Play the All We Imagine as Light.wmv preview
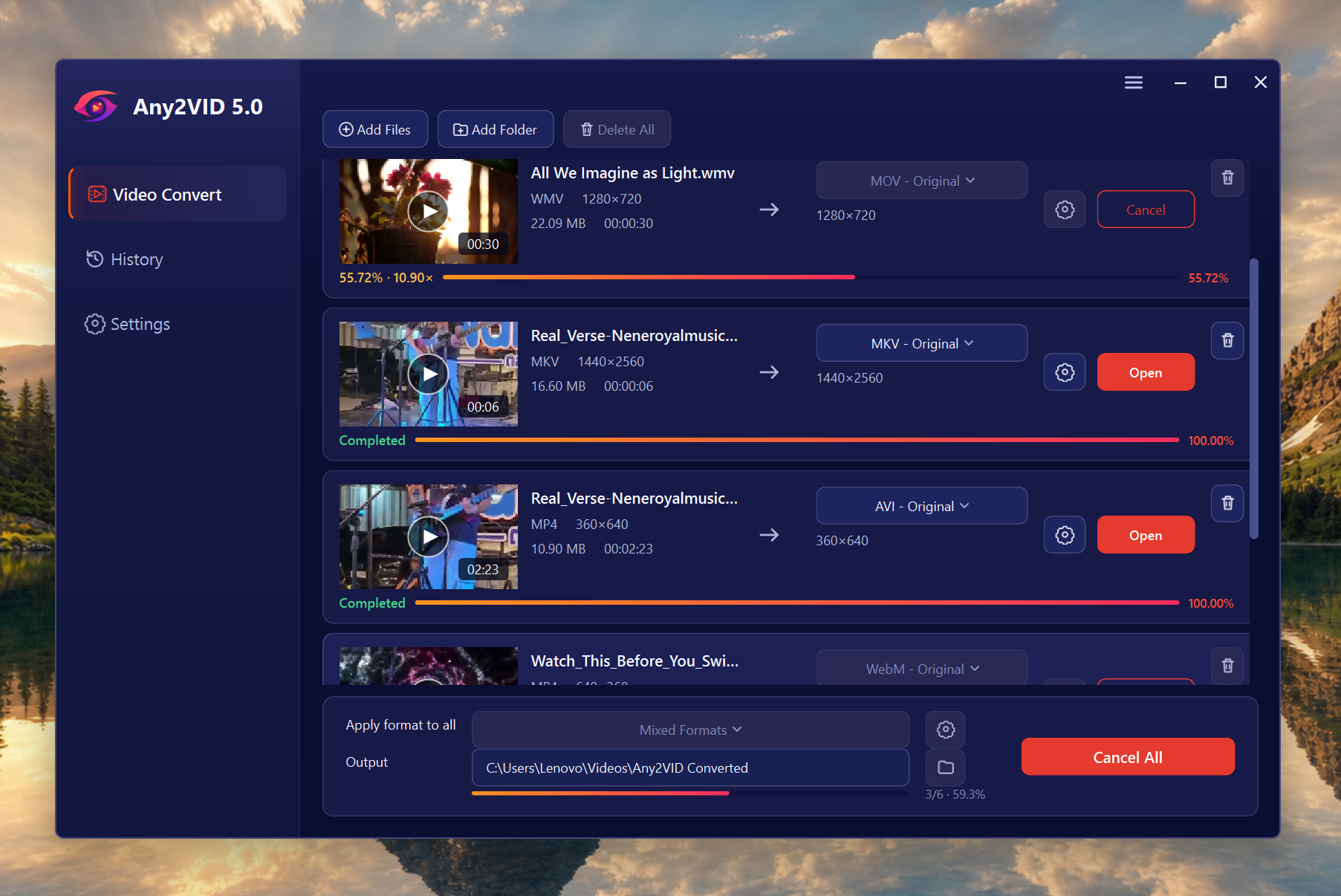The width and height of the screenshot is (1341, 896). [429, 211]
